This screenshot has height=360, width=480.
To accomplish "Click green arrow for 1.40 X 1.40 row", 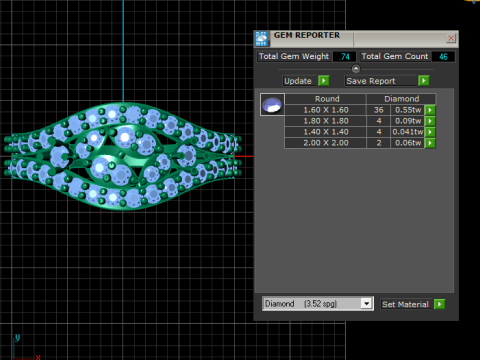I will pos(430,132).
